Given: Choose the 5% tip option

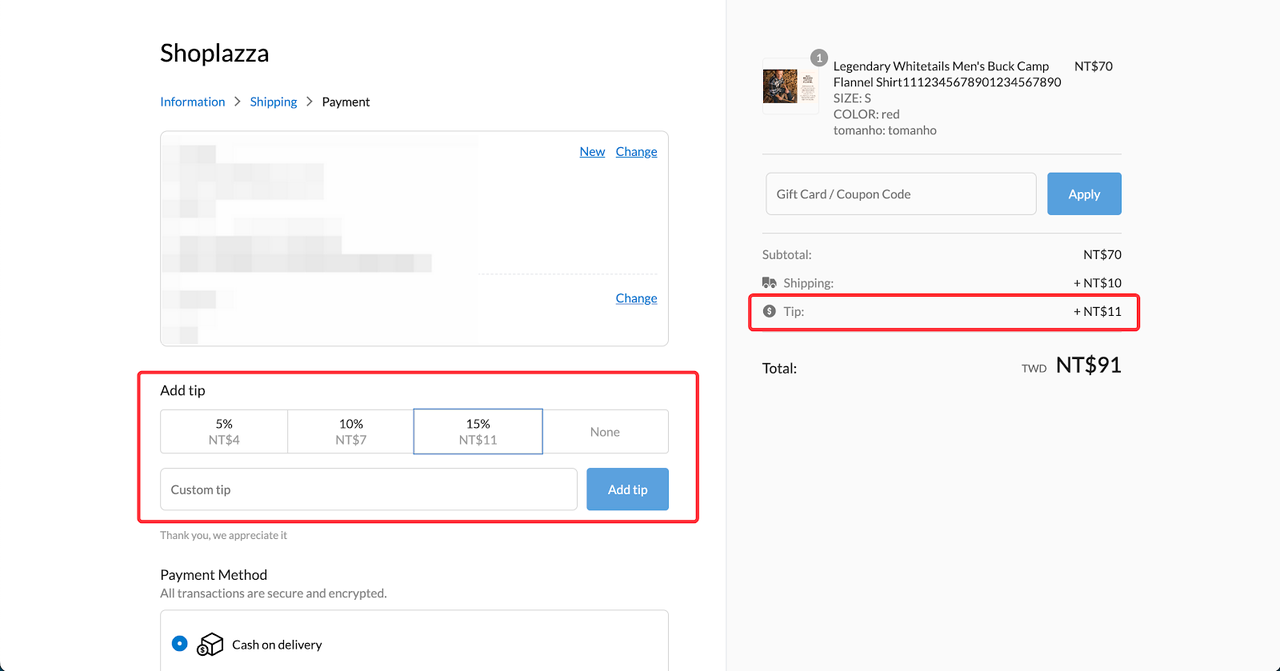Looking at the screenshot, I should click(224, 432).
